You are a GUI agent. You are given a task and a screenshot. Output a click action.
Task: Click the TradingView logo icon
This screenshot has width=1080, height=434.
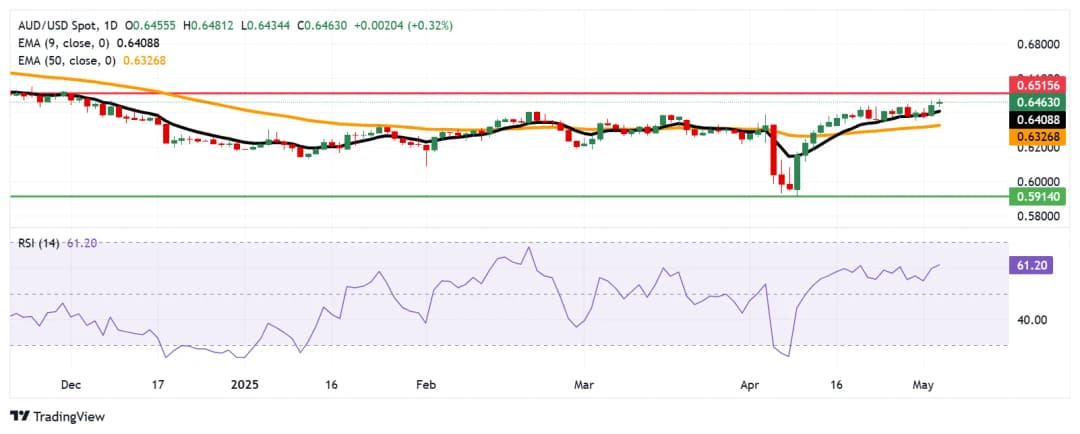click(19, 416)
